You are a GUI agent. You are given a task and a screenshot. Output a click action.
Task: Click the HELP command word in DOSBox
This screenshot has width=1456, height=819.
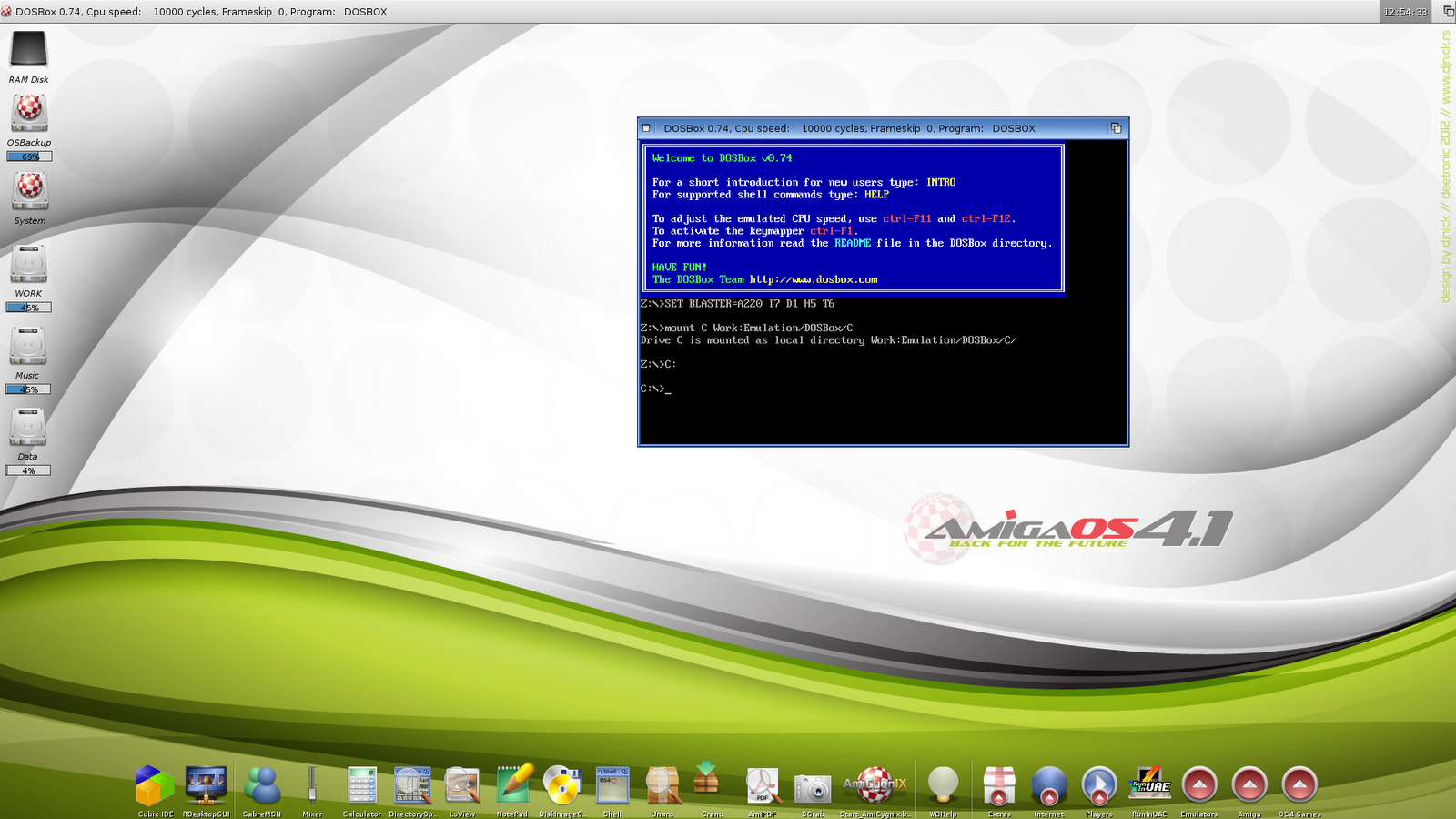click(x=876, y=194)
